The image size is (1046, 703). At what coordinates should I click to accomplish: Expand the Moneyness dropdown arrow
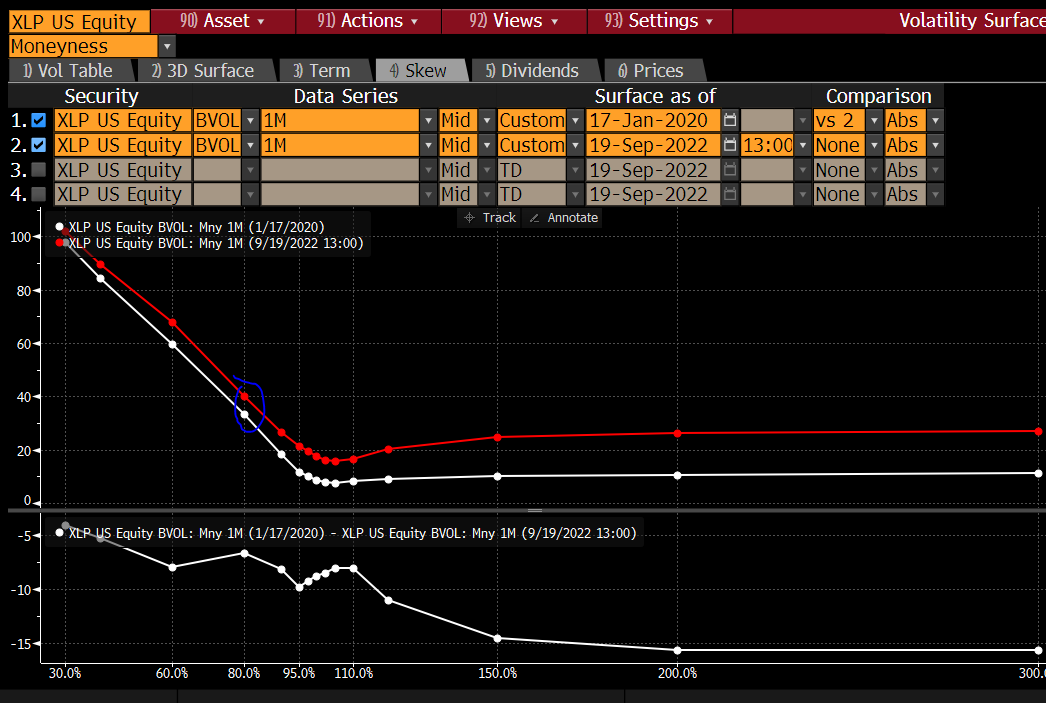(167, 47)
